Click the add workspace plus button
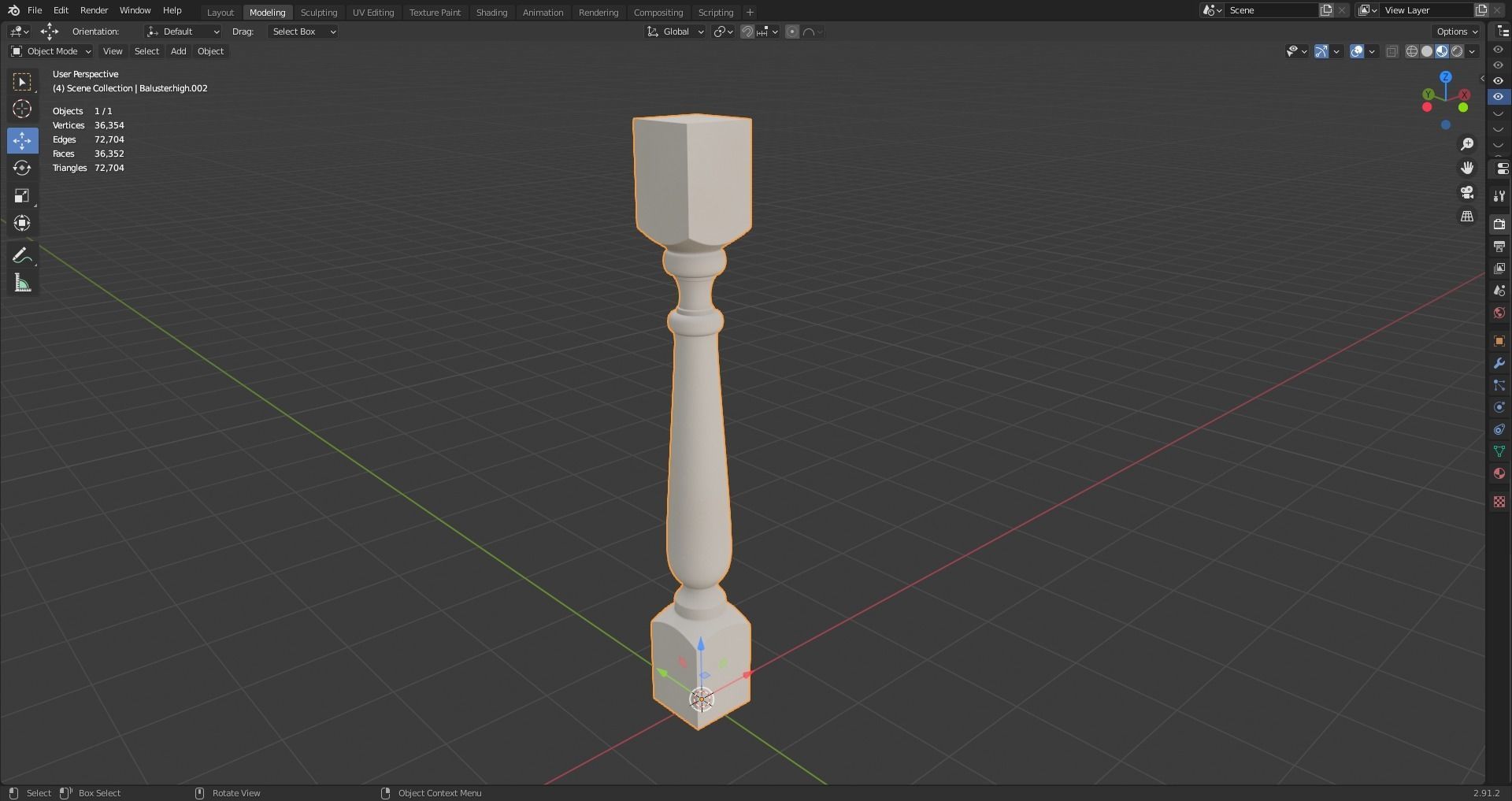 pos(750,13)
